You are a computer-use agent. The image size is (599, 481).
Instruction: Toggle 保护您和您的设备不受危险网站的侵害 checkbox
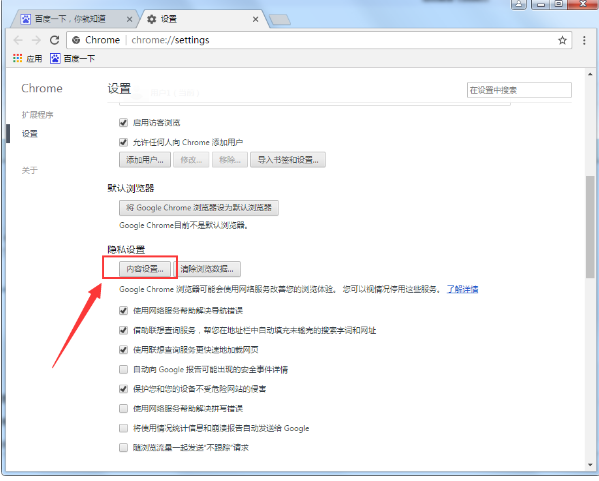(123, 389)
